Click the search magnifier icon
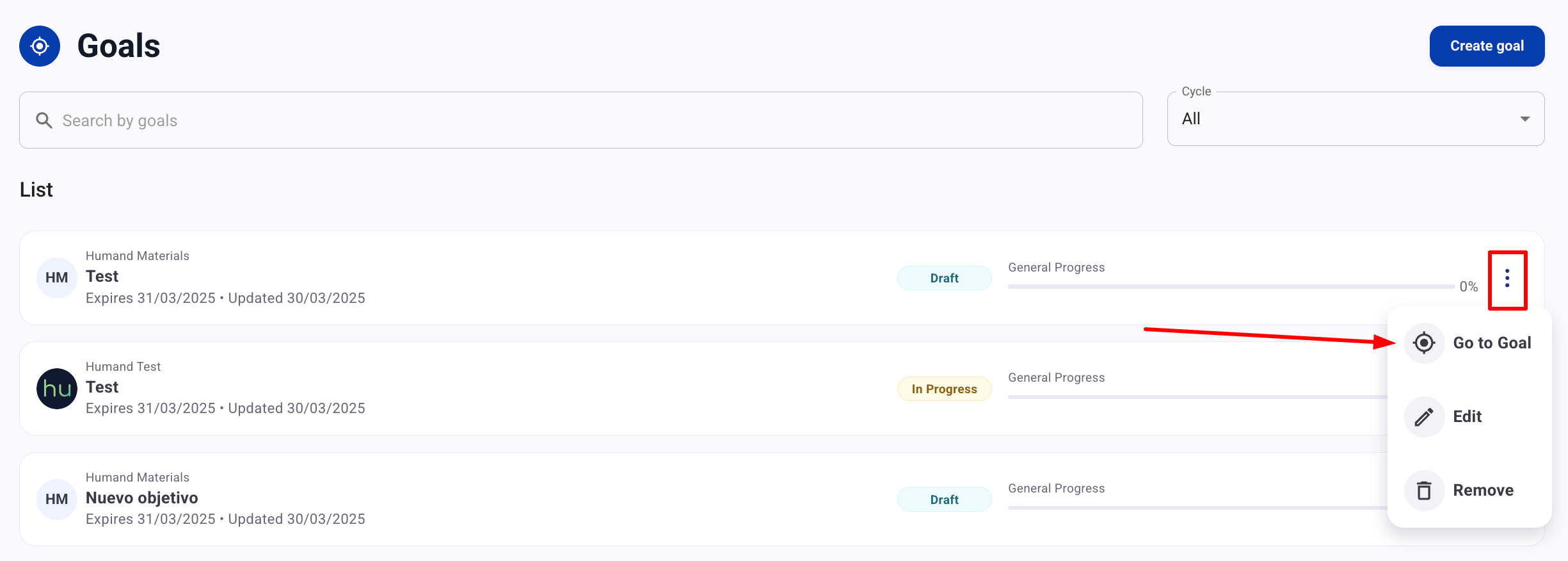The height and width of the screenshot is (561, 1568). pos(44,120)
